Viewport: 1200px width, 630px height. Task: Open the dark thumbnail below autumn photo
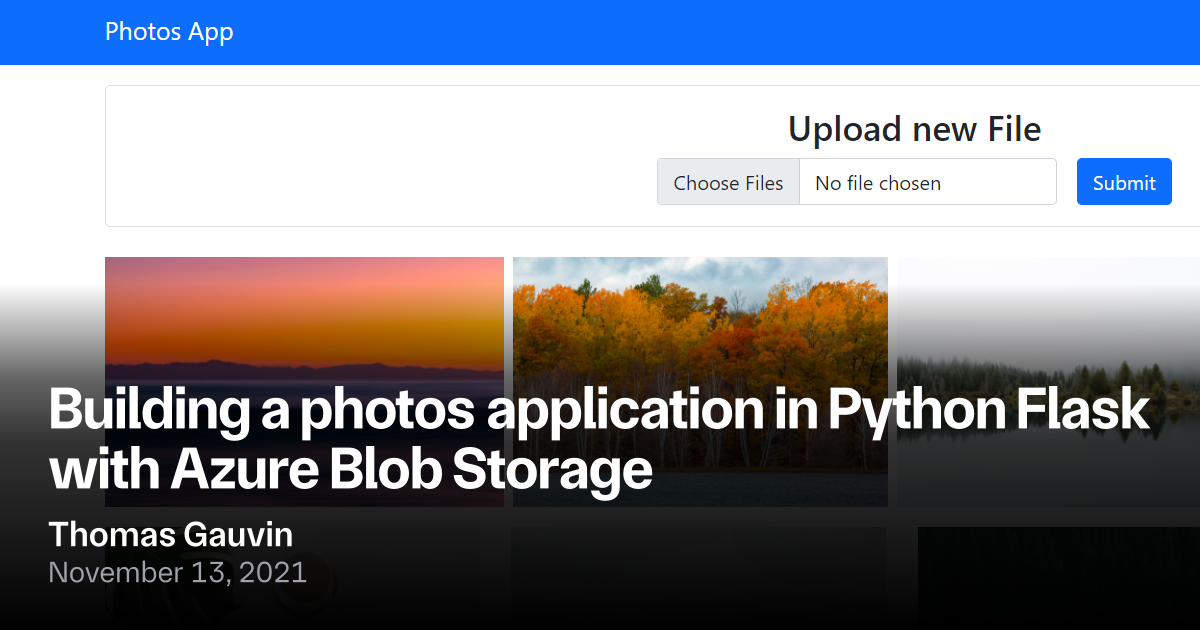tap(698, 578)
